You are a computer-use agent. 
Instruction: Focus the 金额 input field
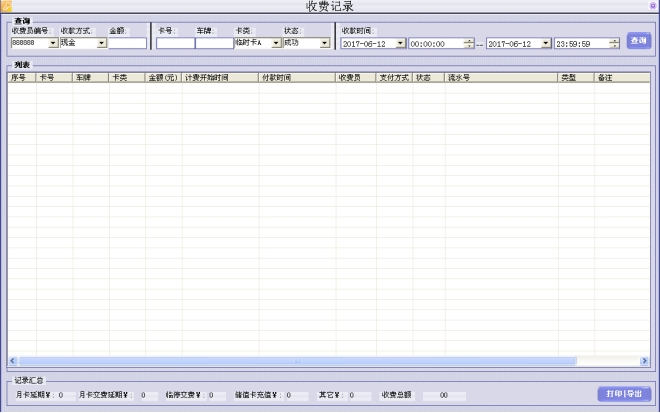pyautogui.click(x=127, y=43)
